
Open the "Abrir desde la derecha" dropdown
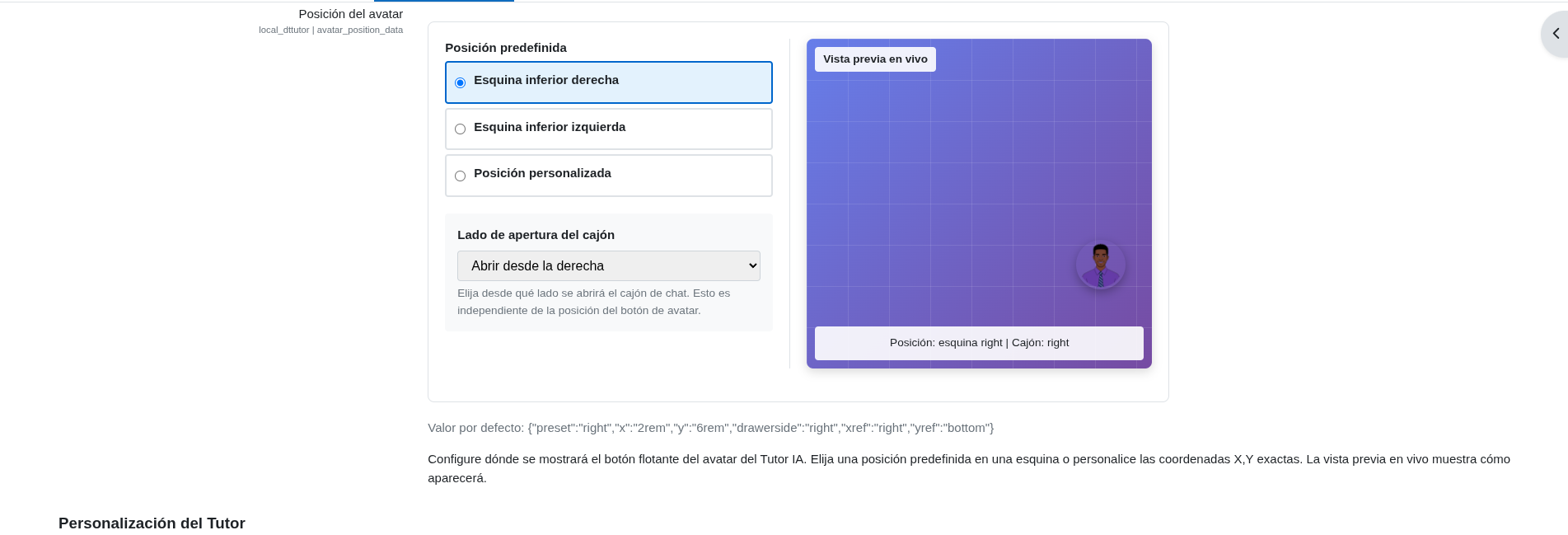pos(608,265)
